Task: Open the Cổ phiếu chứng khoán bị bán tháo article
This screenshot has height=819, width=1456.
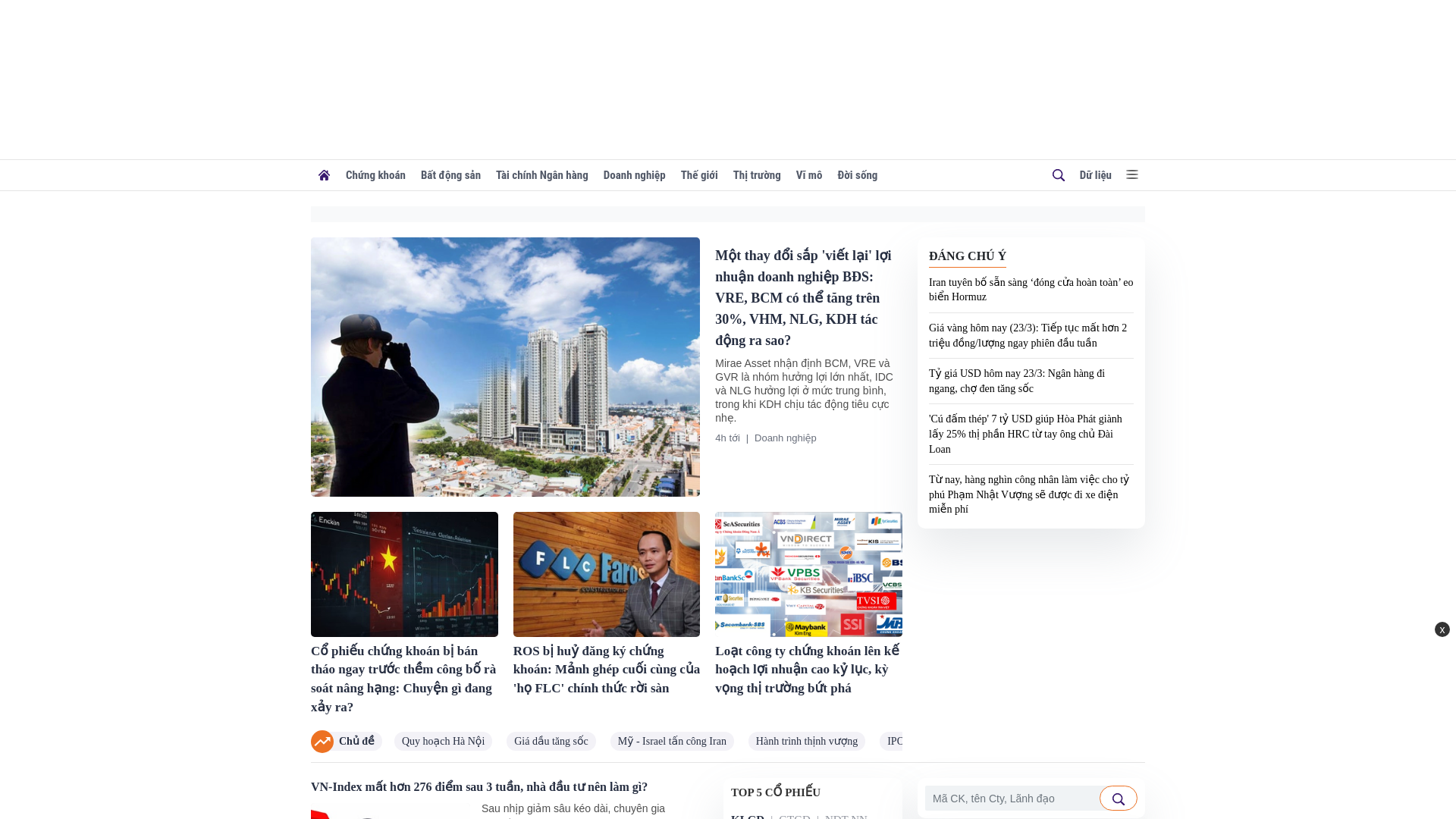Action: coord(404,679)
